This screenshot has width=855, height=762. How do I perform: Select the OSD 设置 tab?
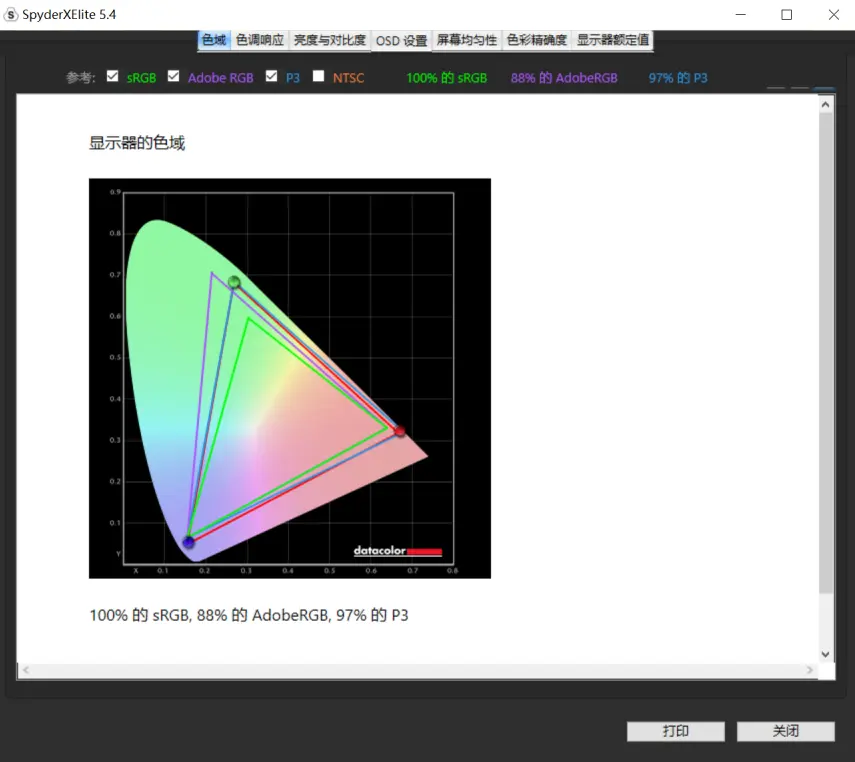401,41
